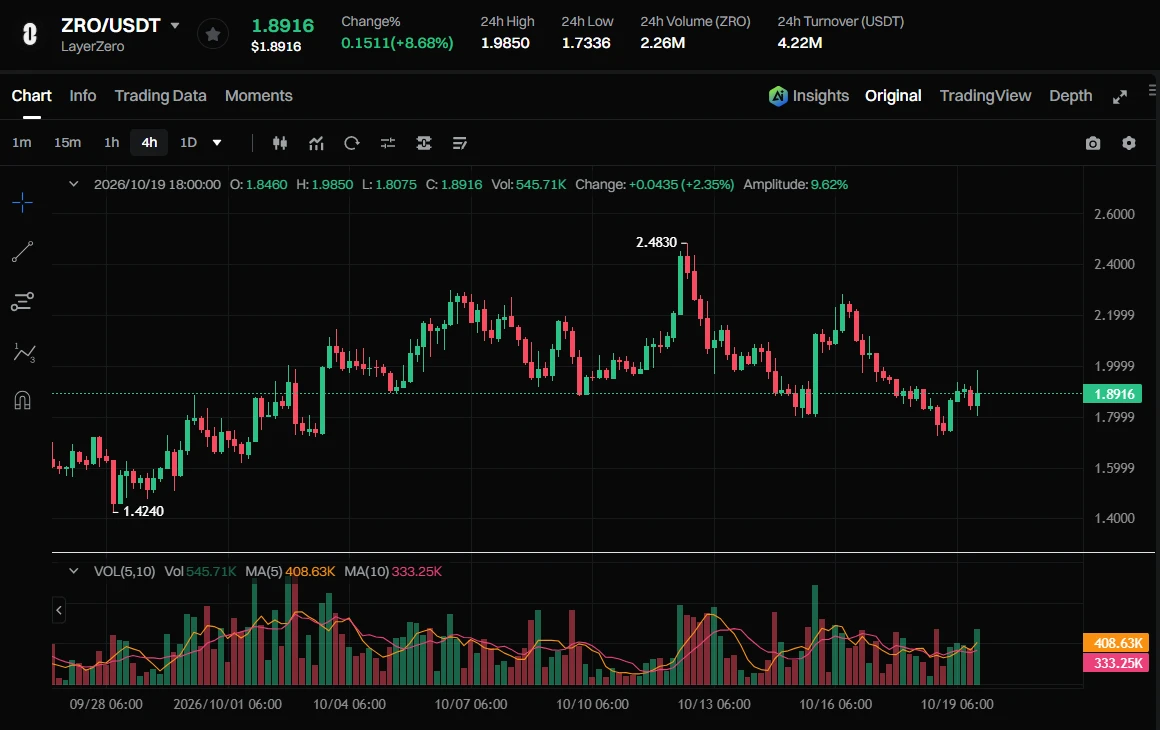1160x730 pixels.
Task: Click the current price label 1.8916 on axis
Action: [1112, 394]
